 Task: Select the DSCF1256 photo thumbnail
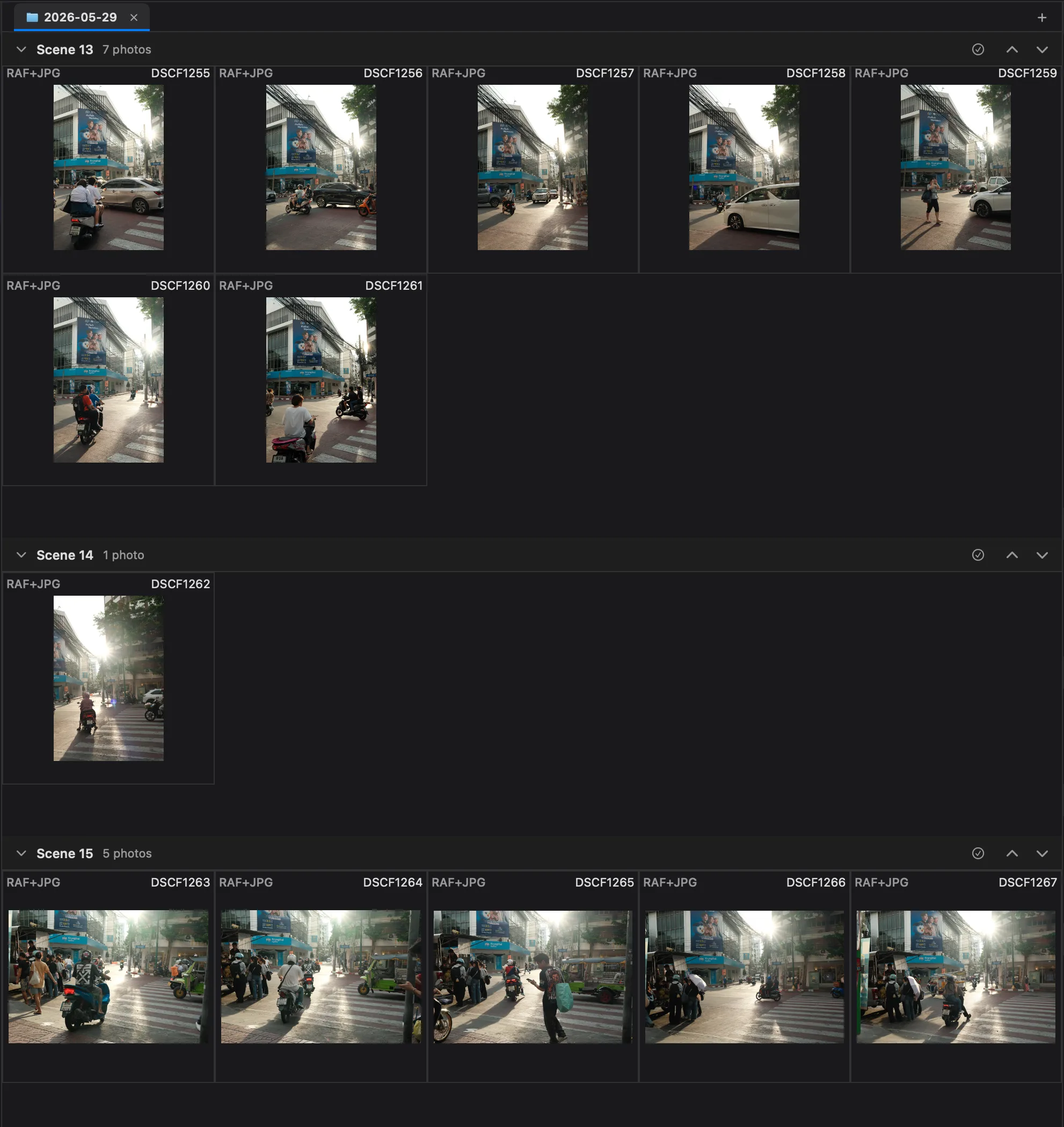point(321,167)
